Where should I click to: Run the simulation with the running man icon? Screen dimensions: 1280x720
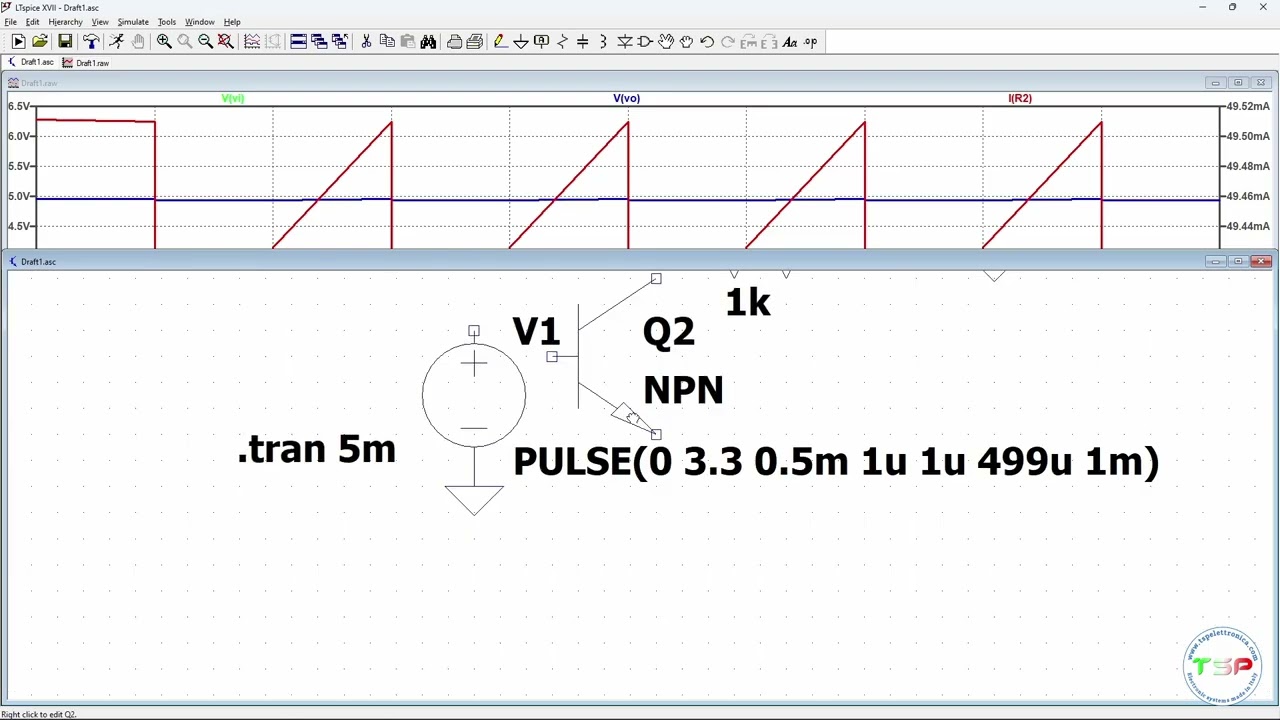point(116,42)
